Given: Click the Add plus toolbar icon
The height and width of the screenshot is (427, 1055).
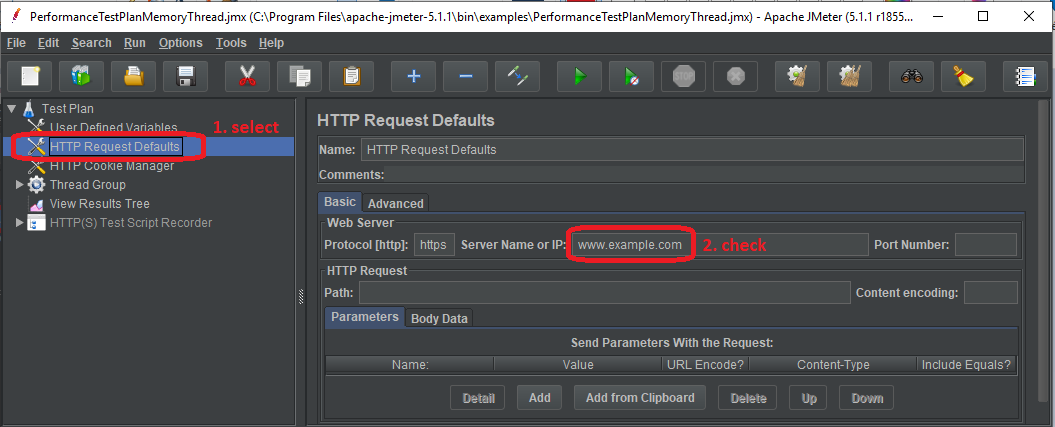Looking at the screenshot, I should pyautogui.click(x=413, y=76).
